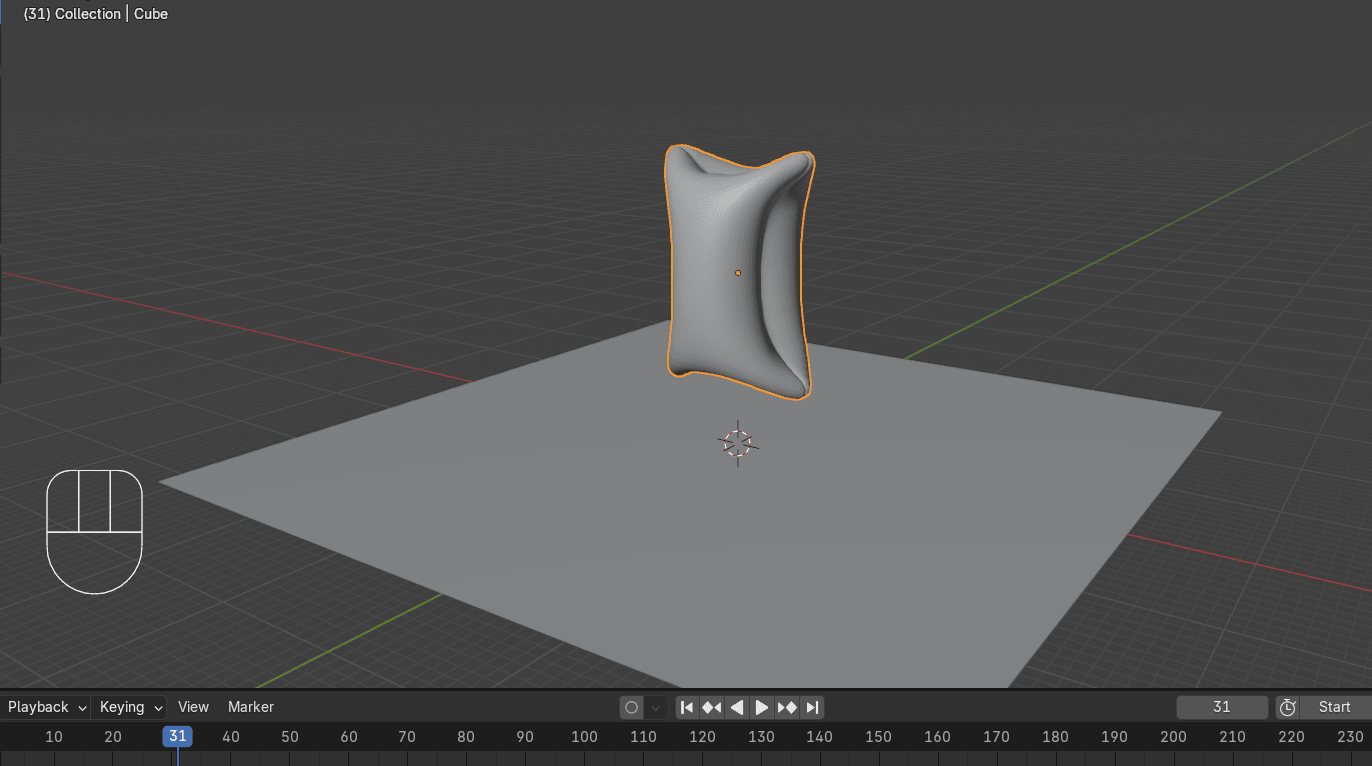Open the View menu in the timeline
The width and height of the screenshot is (1372, 766).
pyautogui.click(x=193, y=707)
